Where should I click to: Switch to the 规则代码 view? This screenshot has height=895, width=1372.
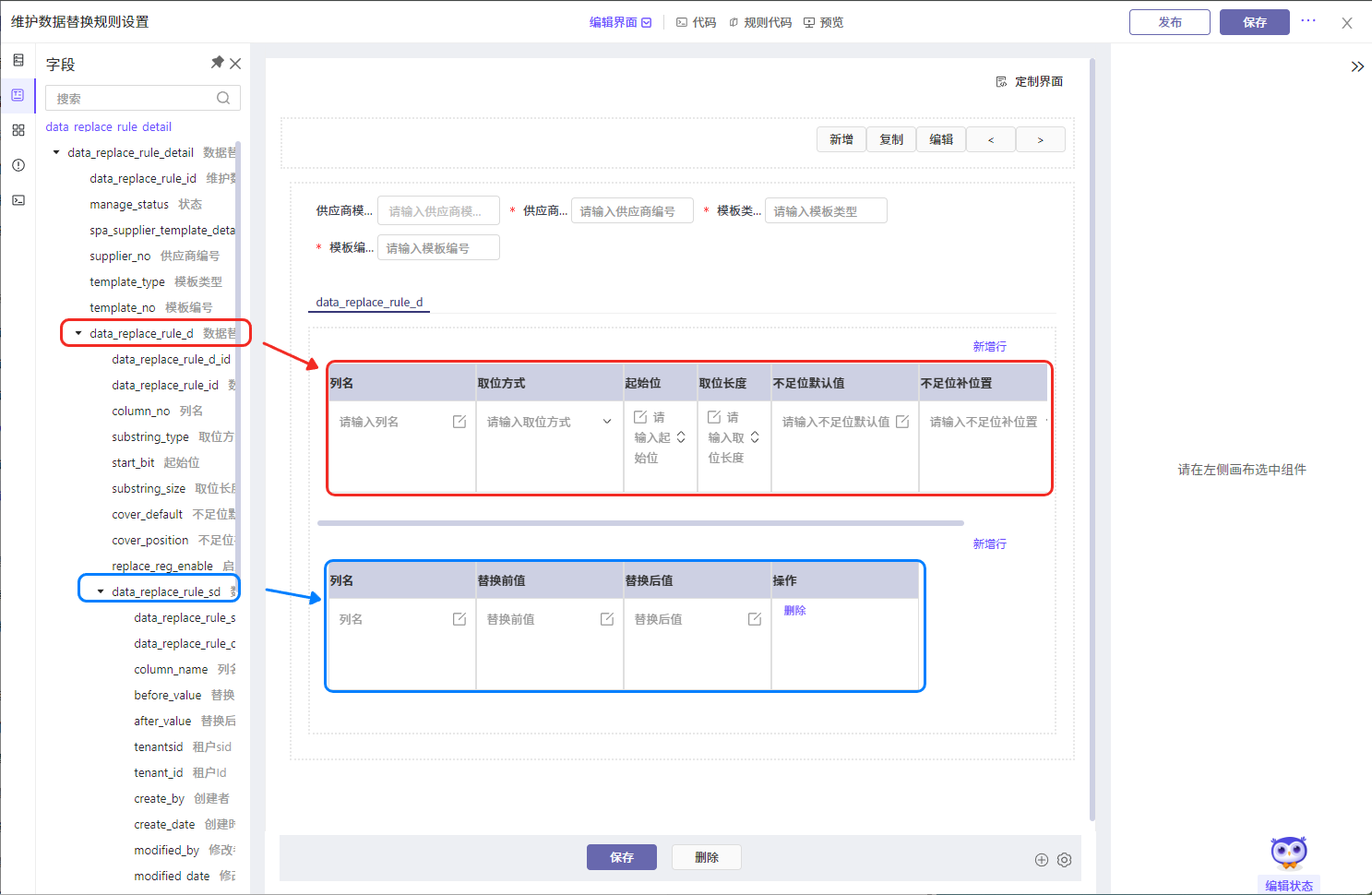pos(760,22)
